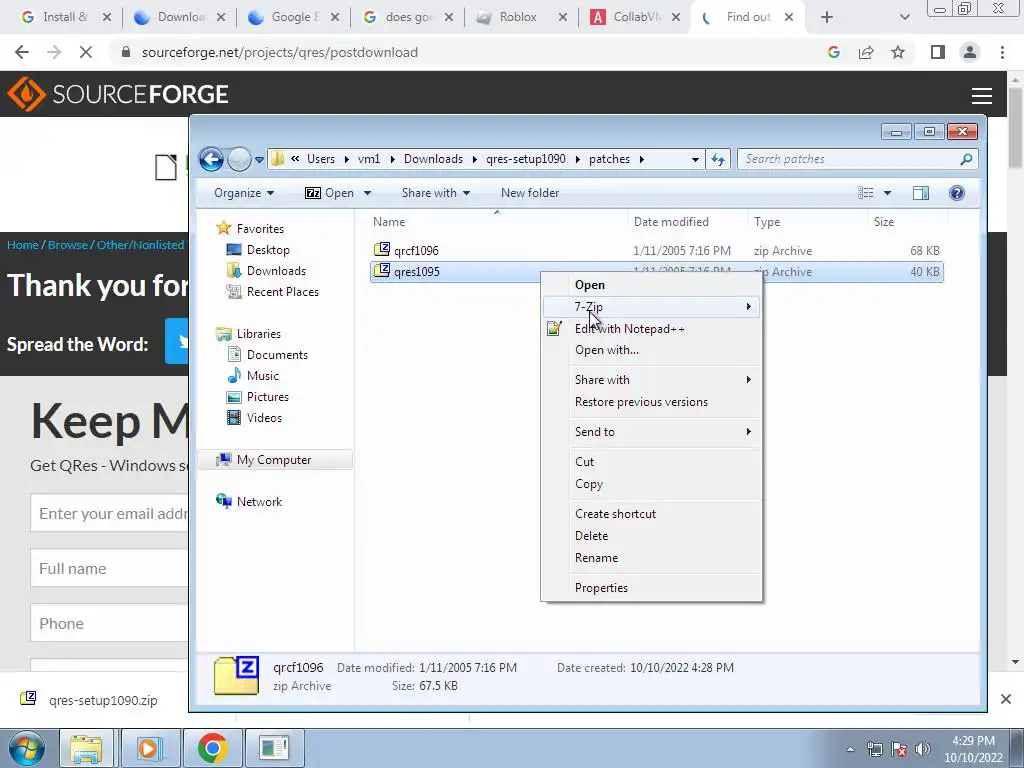Switch to the Roblox tab
The image size is (1024, 768).
click(x=517, y=17)
